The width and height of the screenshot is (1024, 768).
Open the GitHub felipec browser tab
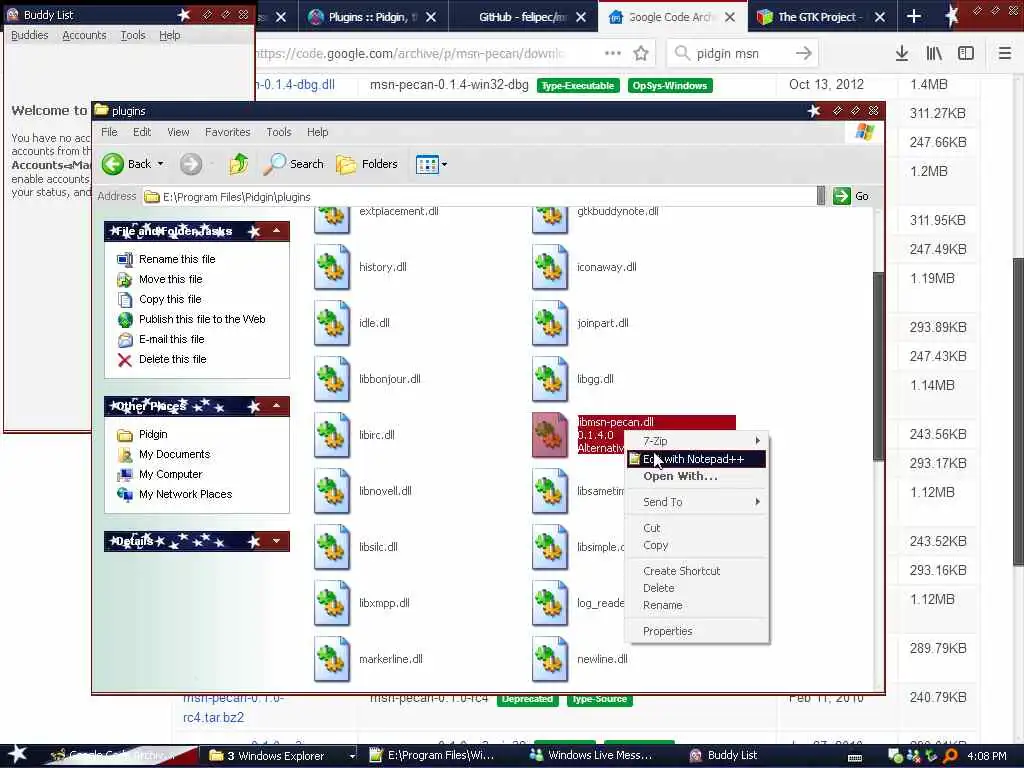click(x=522, y=17)
